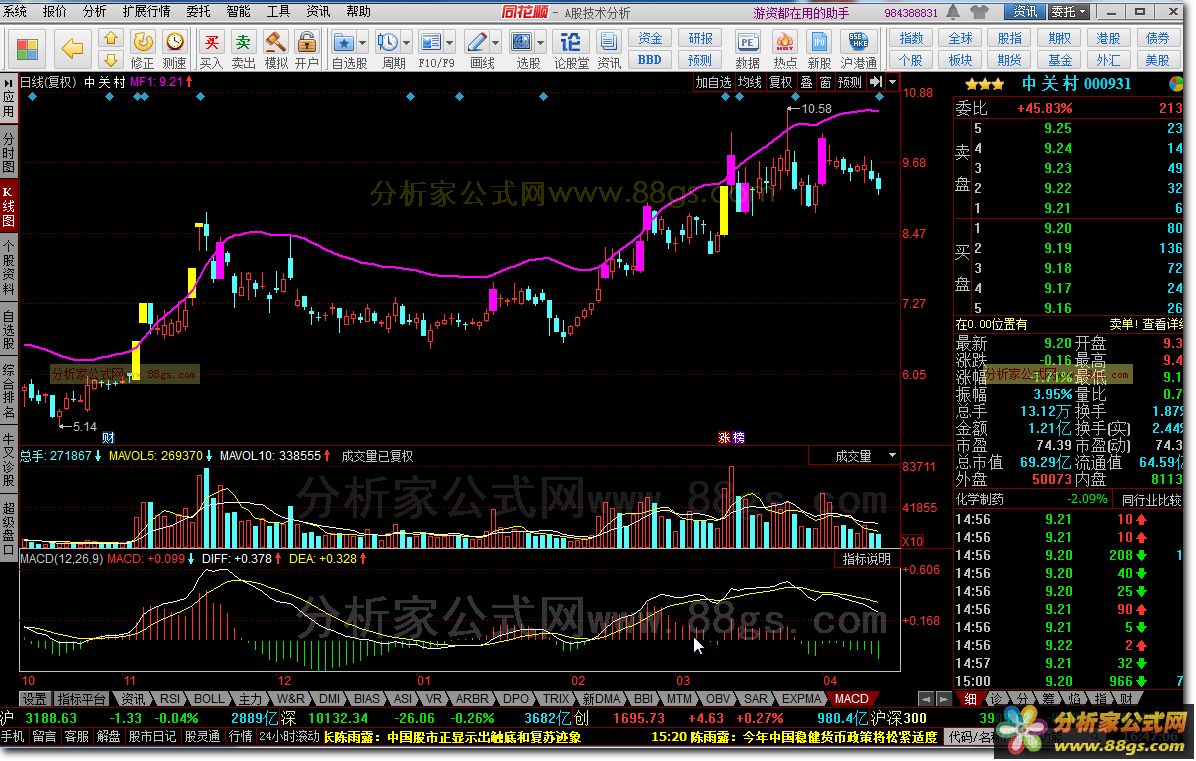1196x761 pixels.
Task: Open the 委托 dropdown in title bar
Action: point(1069,12)
